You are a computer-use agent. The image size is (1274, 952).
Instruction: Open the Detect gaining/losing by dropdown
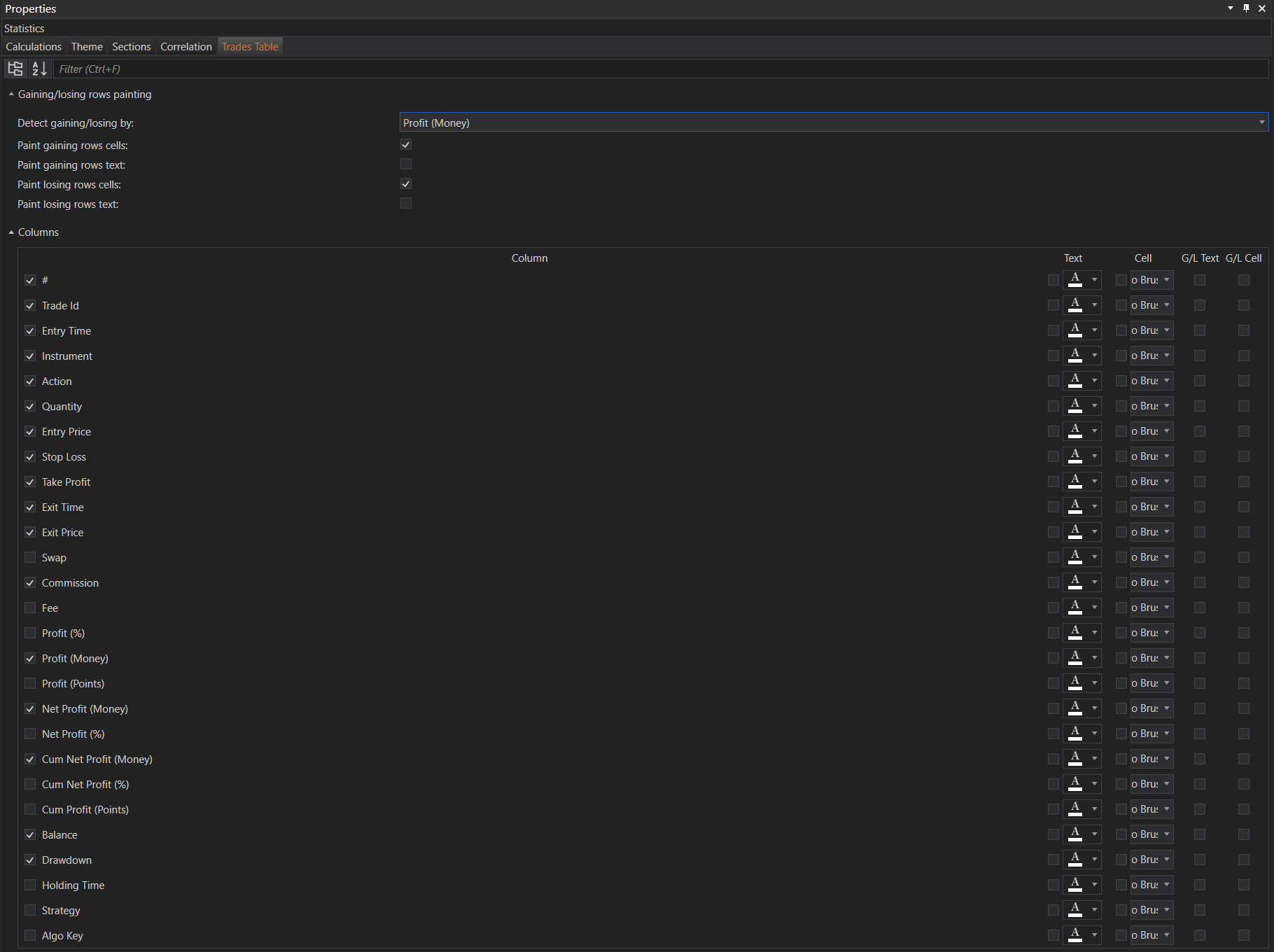pyautogui.click(x=833, y=122)
